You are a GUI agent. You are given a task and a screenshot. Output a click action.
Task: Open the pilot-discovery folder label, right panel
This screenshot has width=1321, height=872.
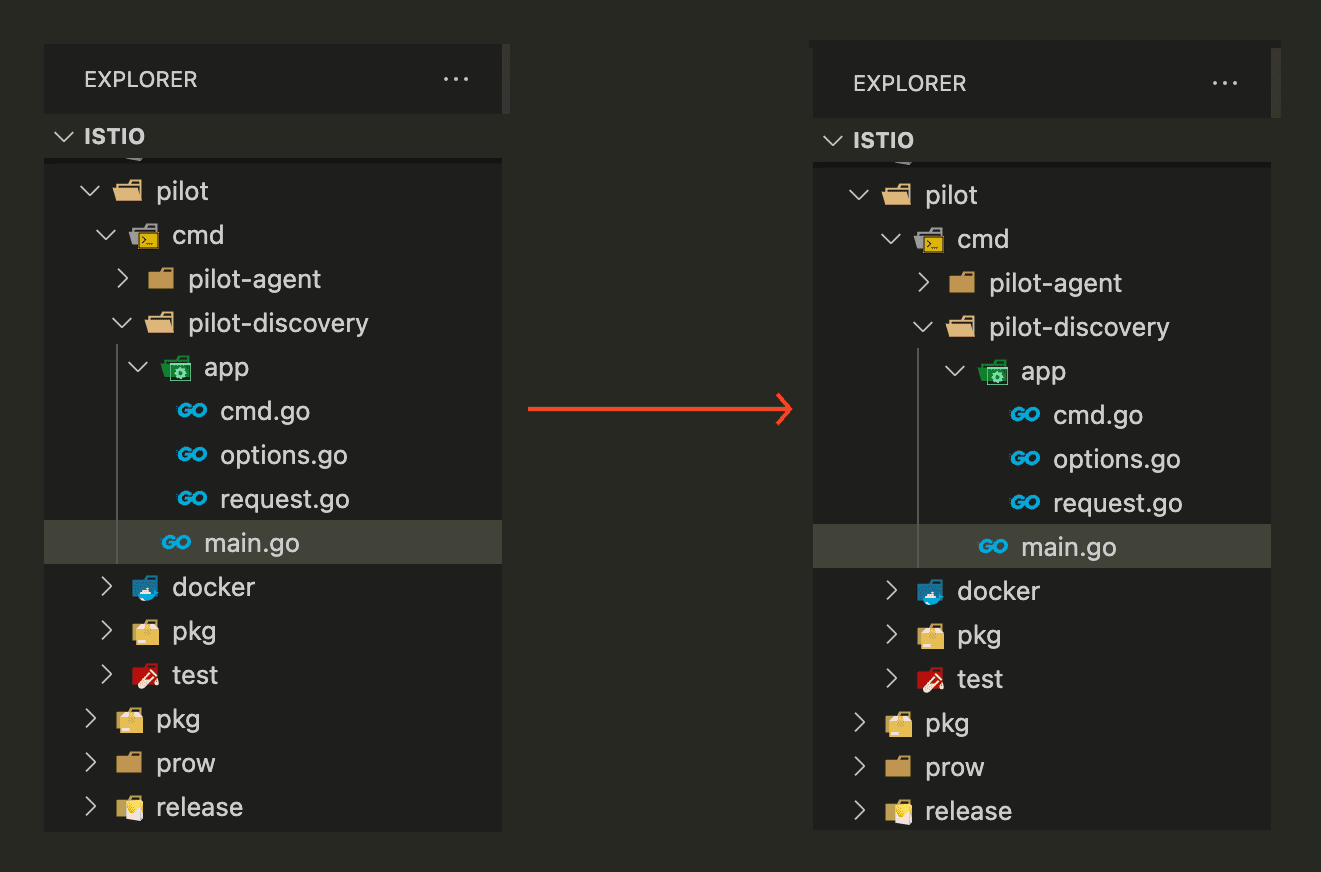[x=1079, y=327]
